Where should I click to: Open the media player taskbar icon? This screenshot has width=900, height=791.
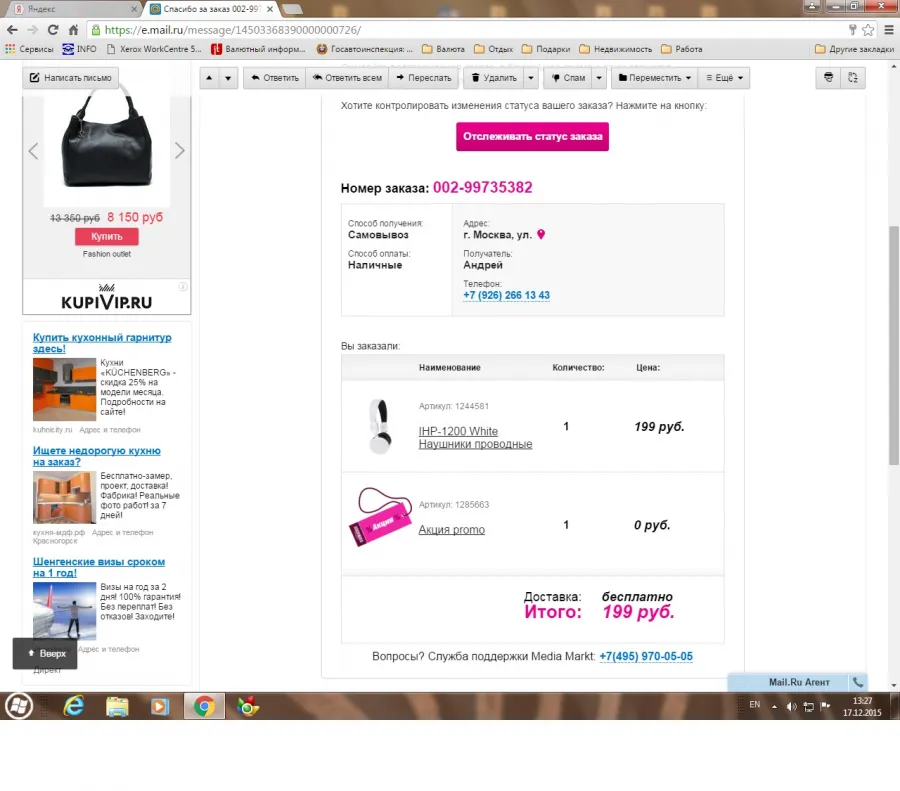pos(160,706)
